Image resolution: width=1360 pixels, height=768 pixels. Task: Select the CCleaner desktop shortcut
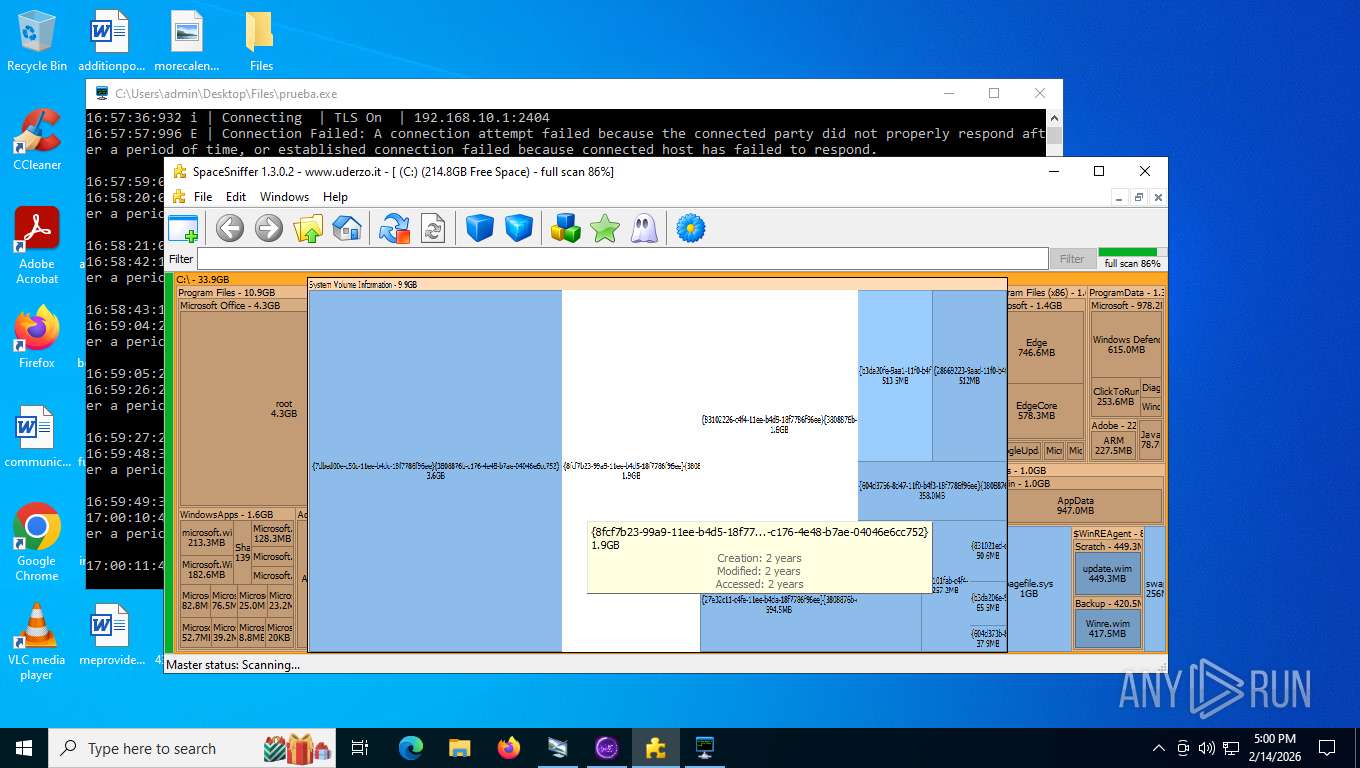click(37, 140)
